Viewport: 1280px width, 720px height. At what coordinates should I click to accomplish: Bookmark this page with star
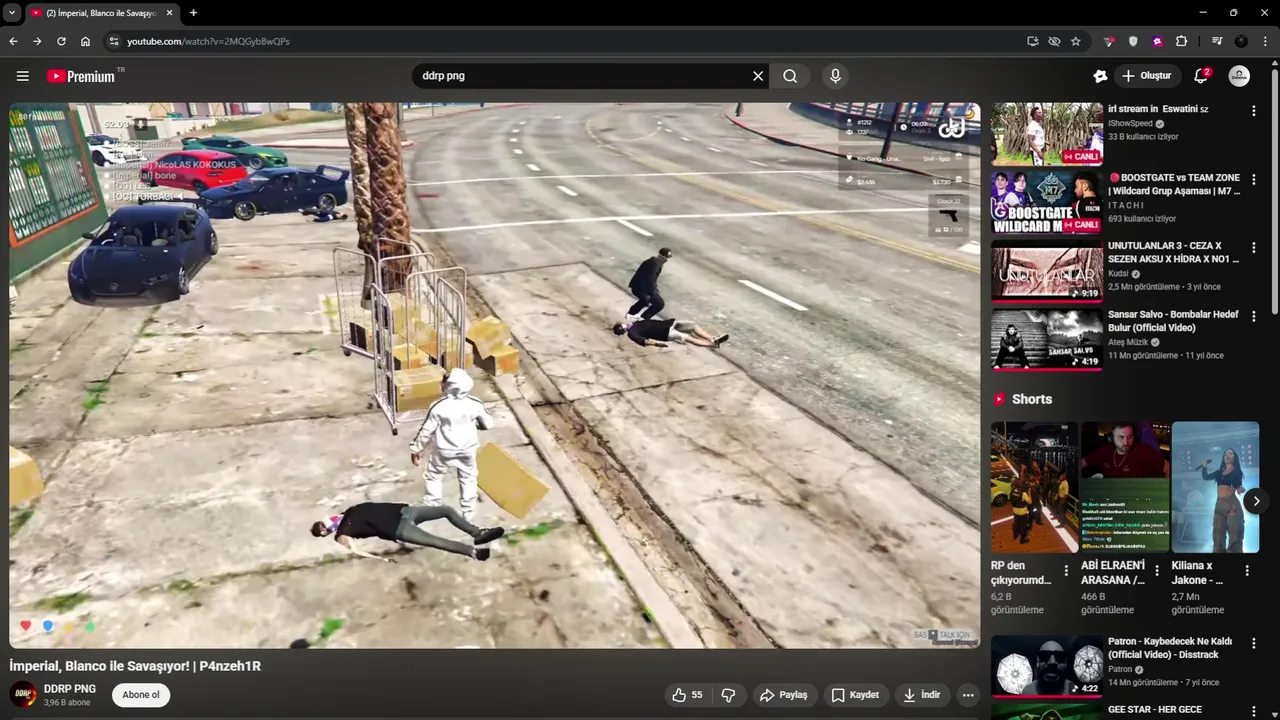pyautogui.click(x=1076, y=41)
